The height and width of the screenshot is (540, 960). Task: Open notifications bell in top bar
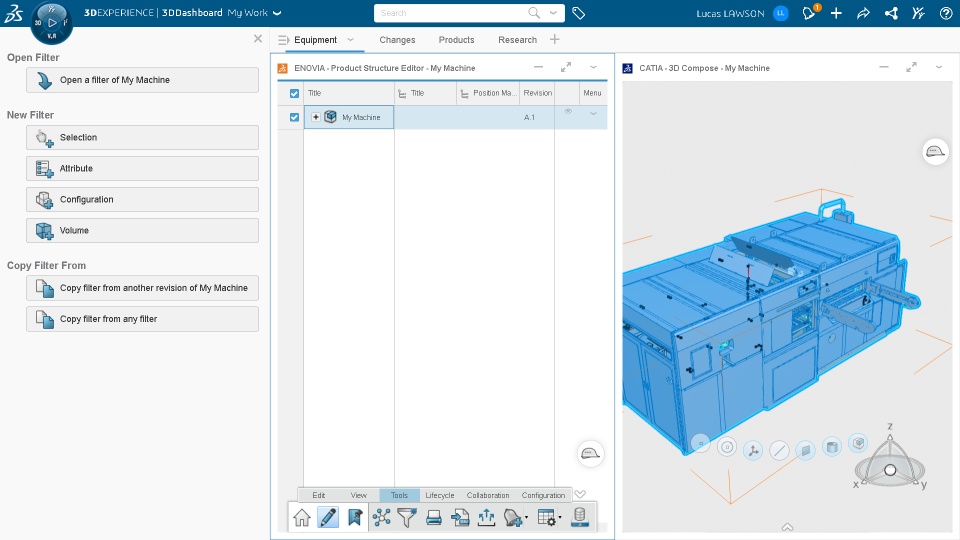(809, 13)
